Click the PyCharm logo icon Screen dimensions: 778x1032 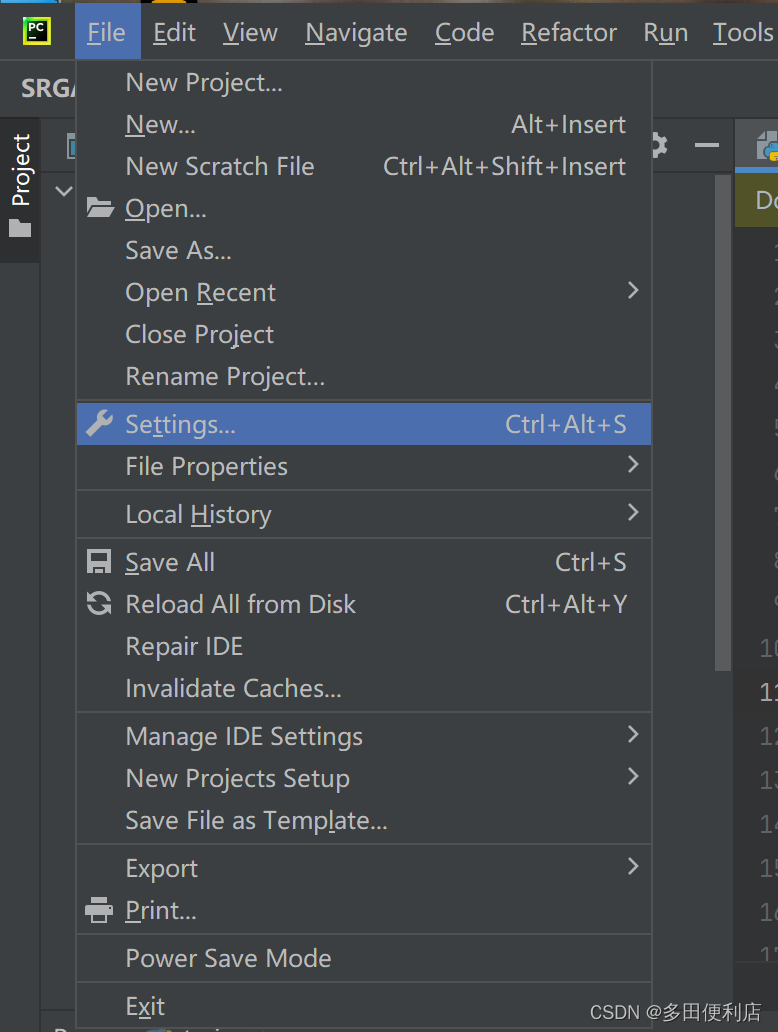click(37, 32)
